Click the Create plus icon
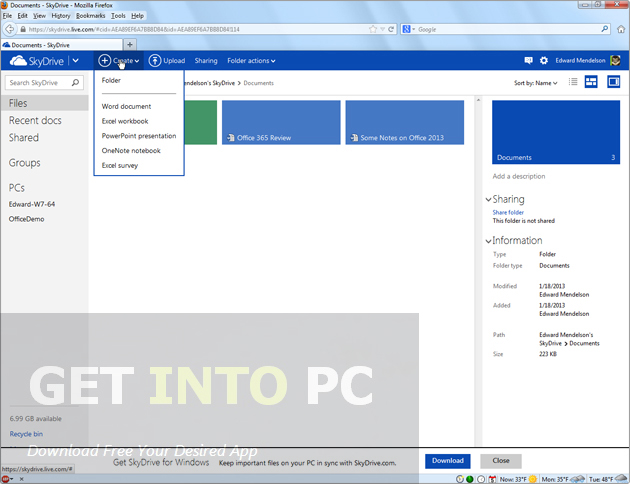Screen dimensions: 630x484 (104, 61)
